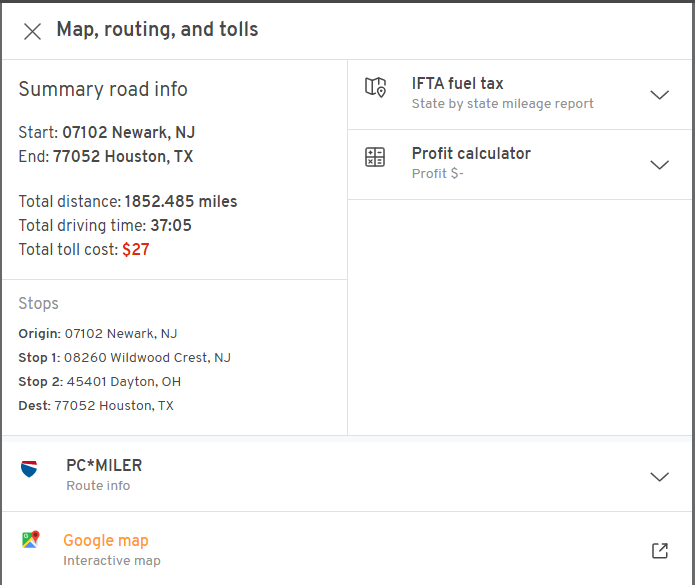The image size is (695, 585).
Task: Open Google map external link icon
Action: click(659, 551)
